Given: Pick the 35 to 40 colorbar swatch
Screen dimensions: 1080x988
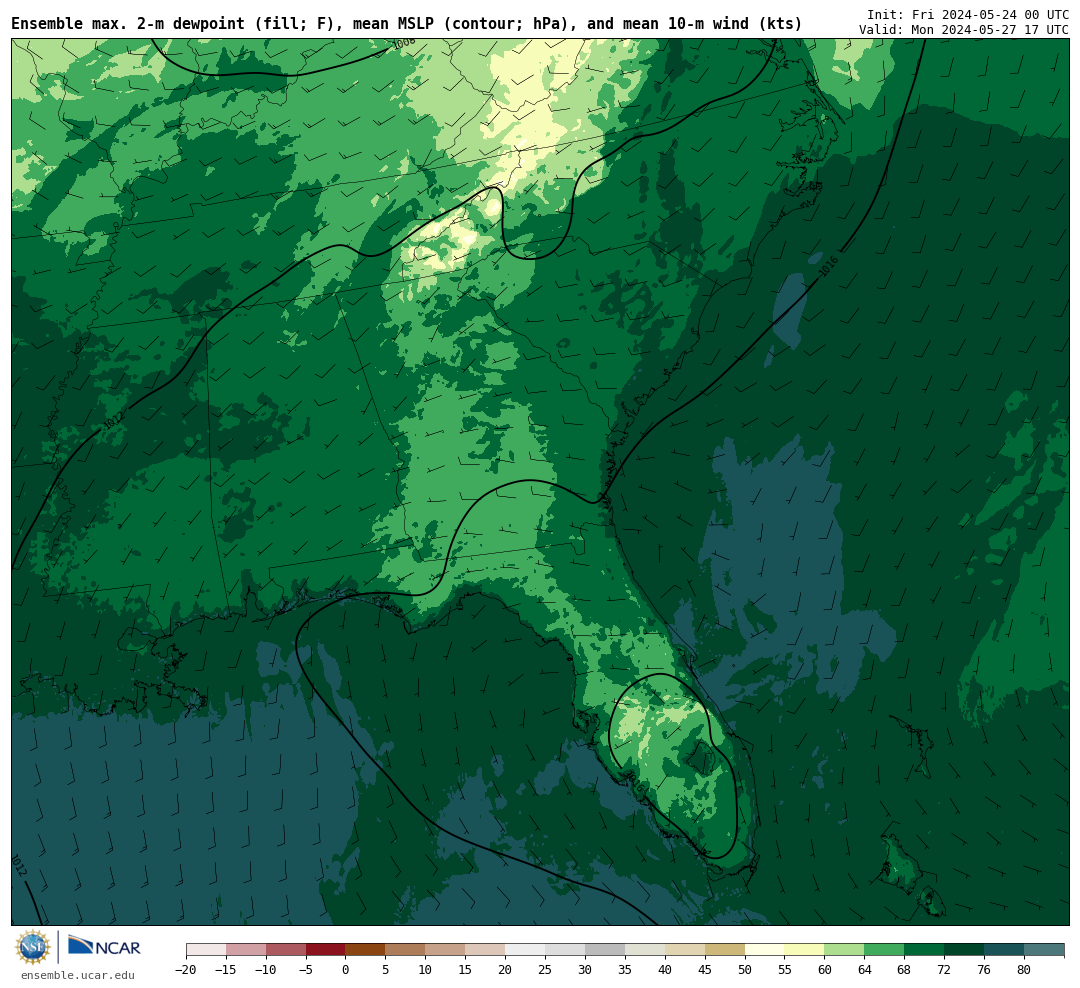Looking at the screenshot, I should pyautogui.click(x=645, y=950).
